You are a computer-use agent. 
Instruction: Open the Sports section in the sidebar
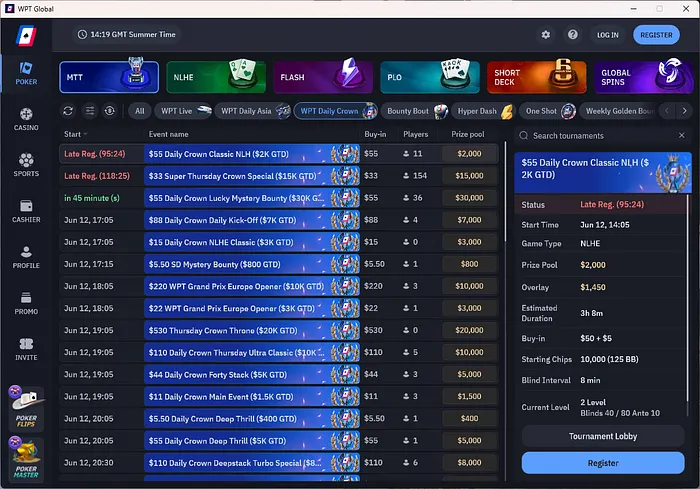(x=26, y=166)
